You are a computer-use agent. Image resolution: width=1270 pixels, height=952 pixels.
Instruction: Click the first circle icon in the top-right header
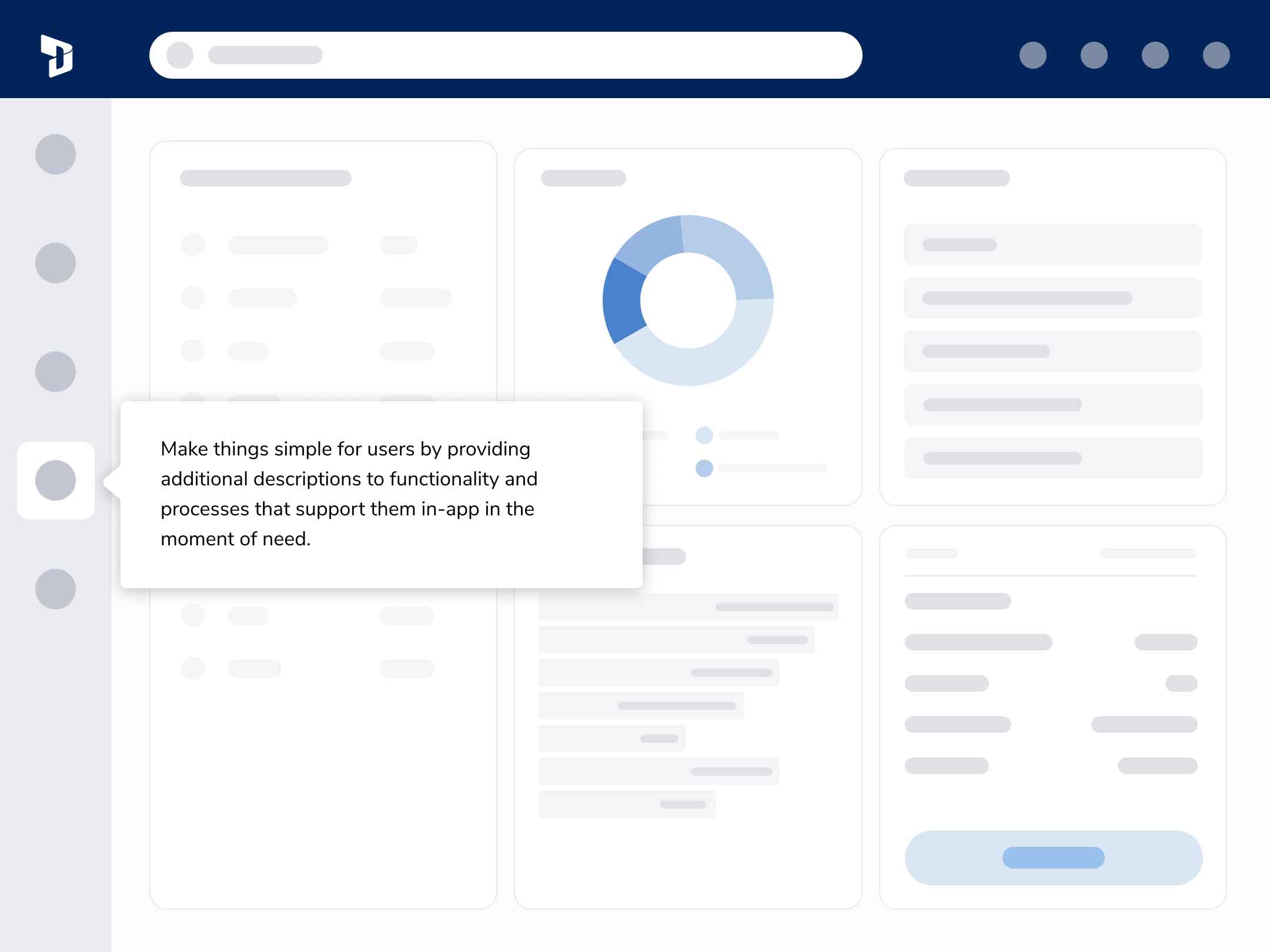pos(1032,55)
